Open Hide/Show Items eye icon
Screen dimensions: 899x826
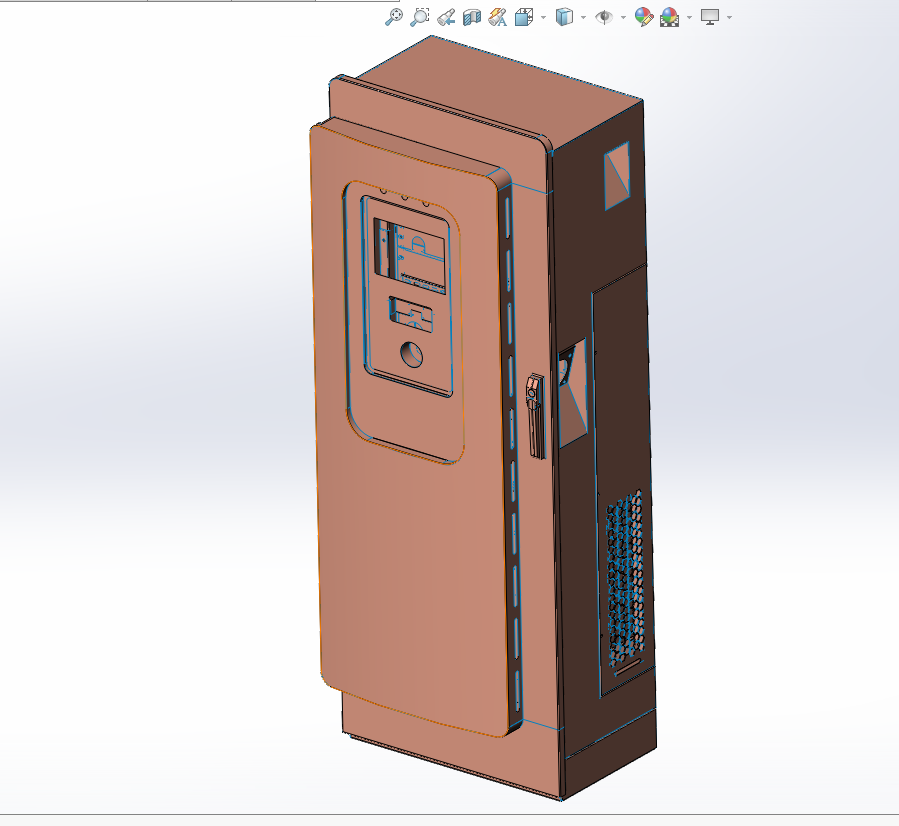click(606, 16)
